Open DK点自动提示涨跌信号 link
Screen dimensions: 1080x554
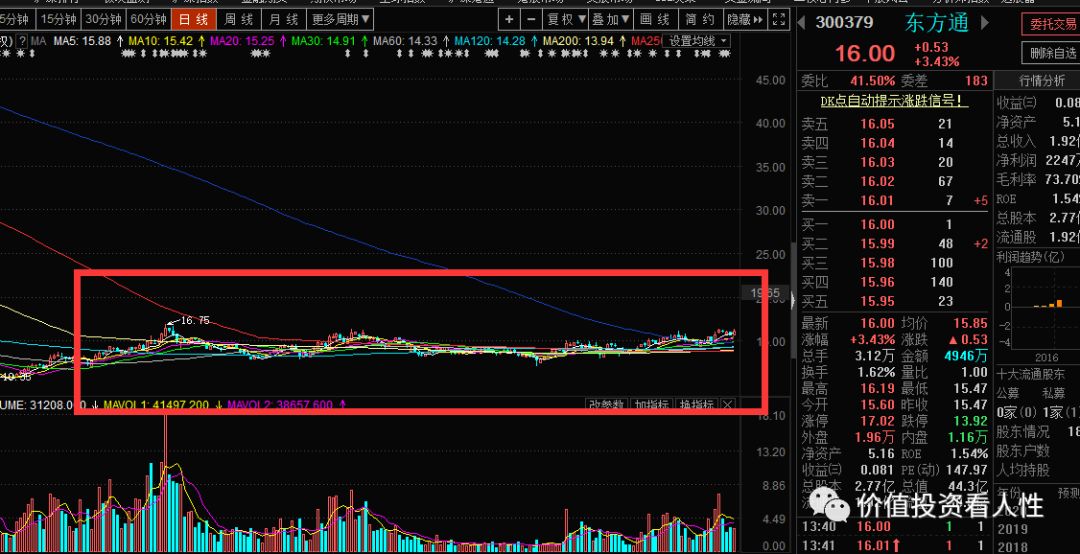(894, 101)
